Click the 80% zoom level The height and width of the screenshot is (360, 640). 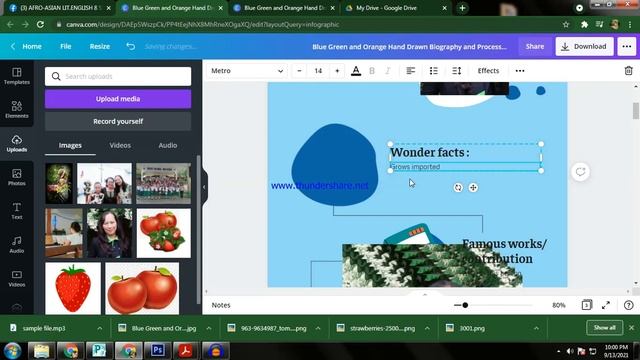click(558, 305)
